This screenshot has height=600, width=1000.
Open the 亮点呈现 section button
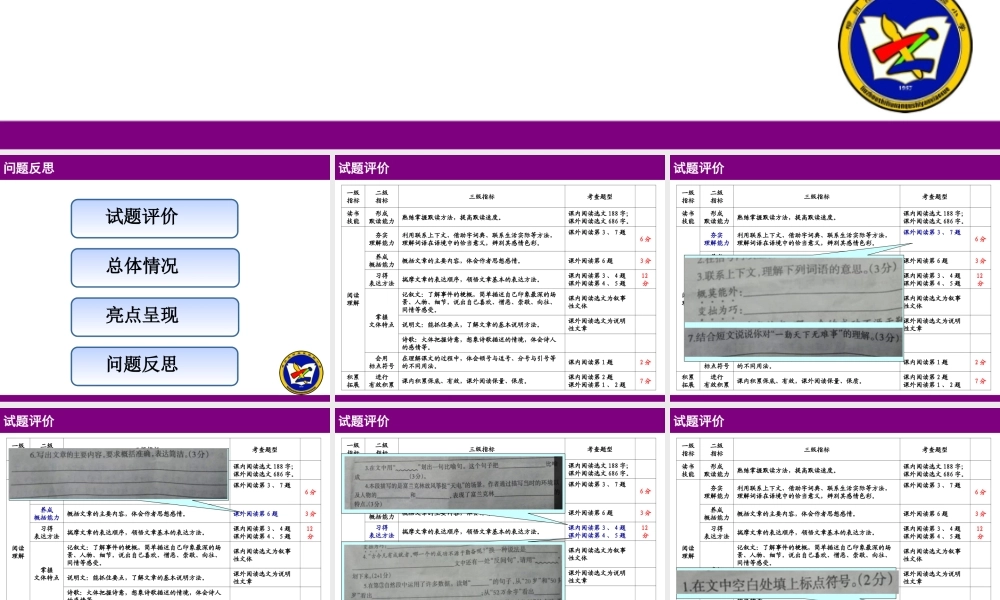(x=154, y=316)
